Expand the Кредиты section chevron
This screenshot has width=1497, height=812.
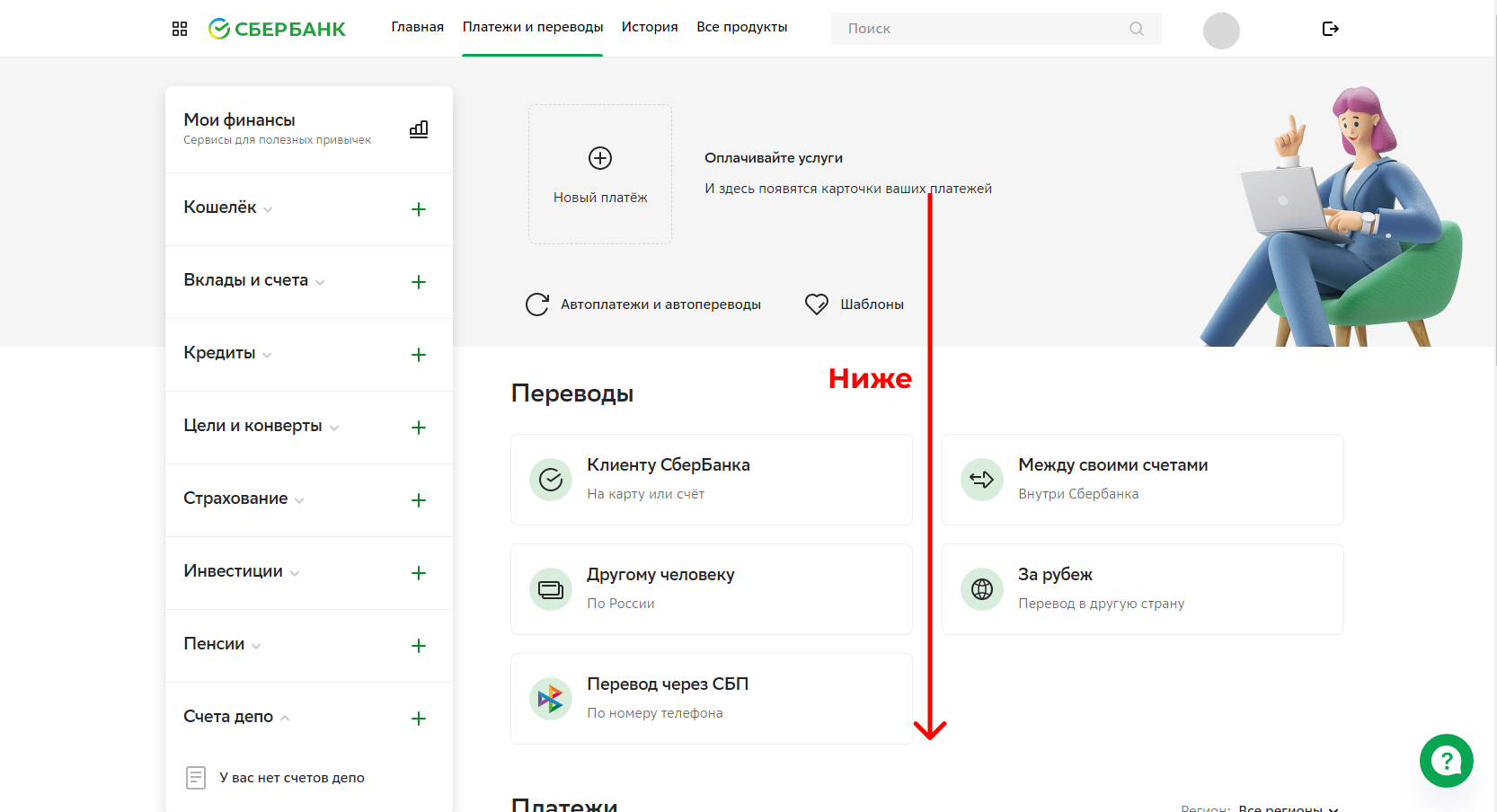click(x=267, y=356)
